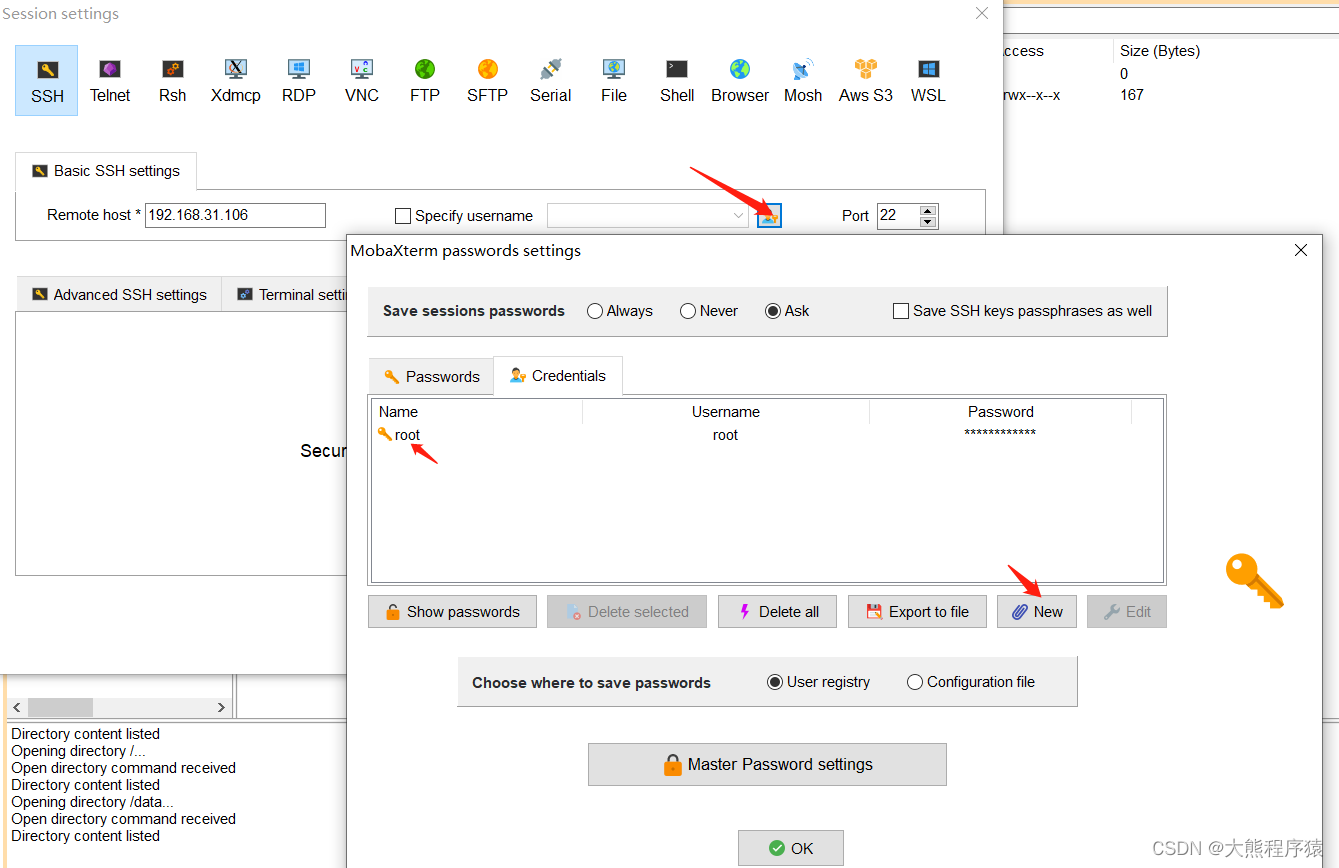Select the SFTP session icon
This screenshot has height=868, width=1339.
(x=487, y=80)
